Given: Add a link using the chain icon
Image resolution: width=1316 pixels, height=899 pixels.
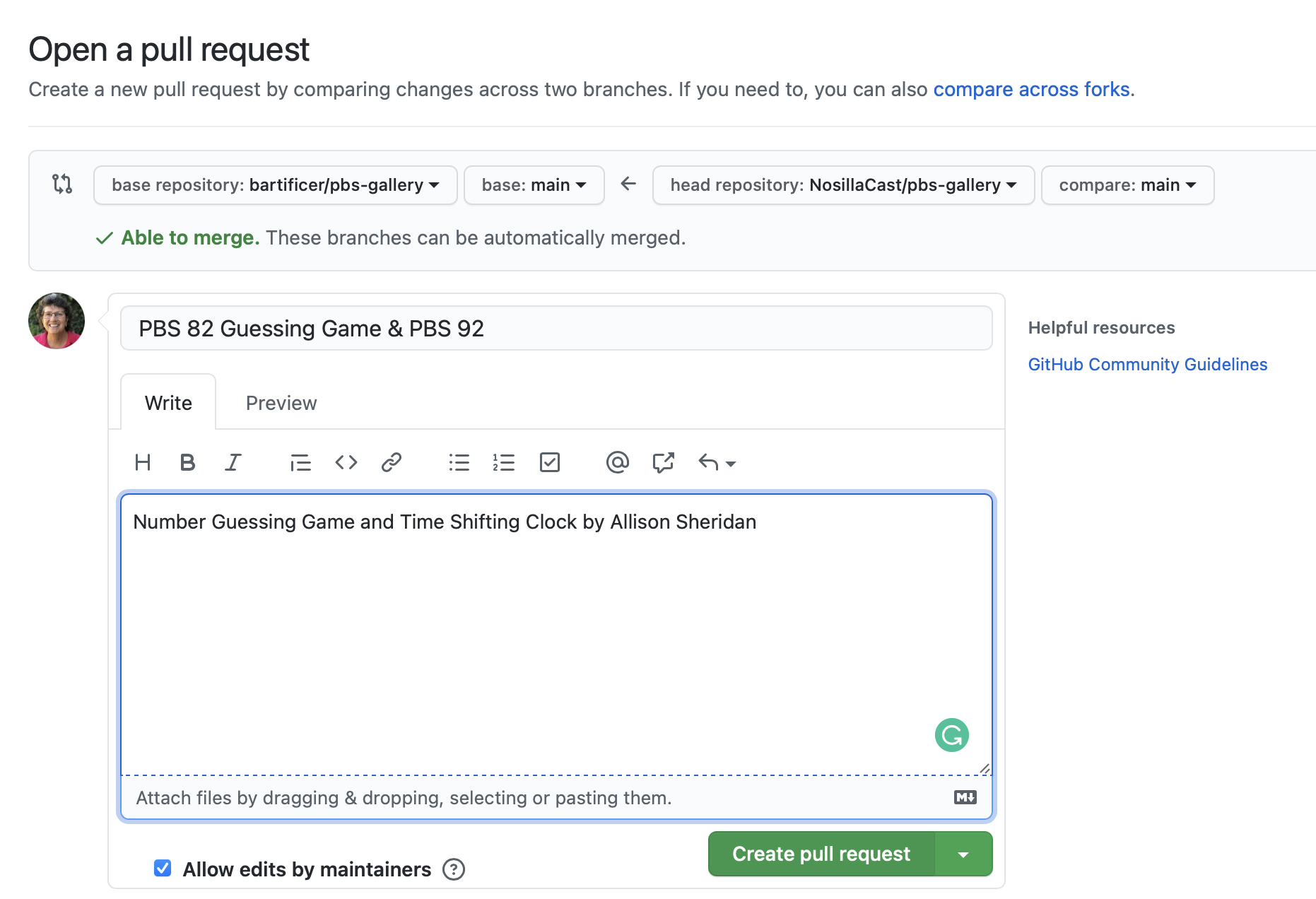Looking at the screenshot, I should 392,462.
